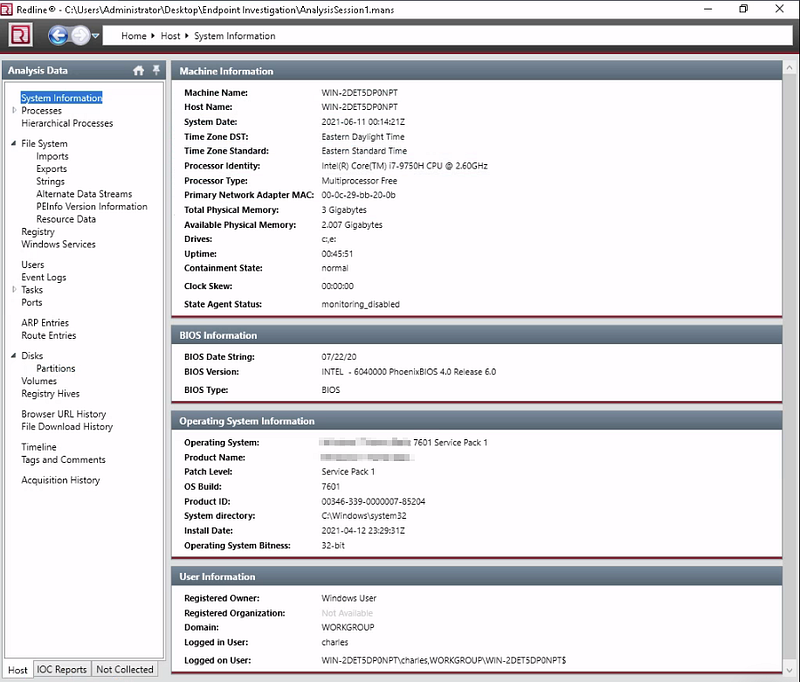The height and width of the screenshot is (682, 800).
Task: Click uptime value 00:45:51
Action: [337, 254]
